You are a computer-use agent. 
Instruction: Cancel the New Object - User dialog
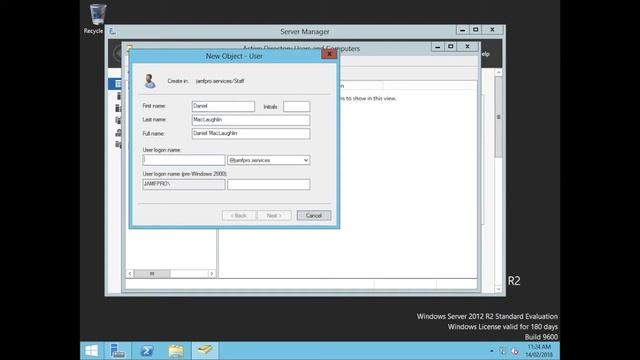(x=314, y=216)
